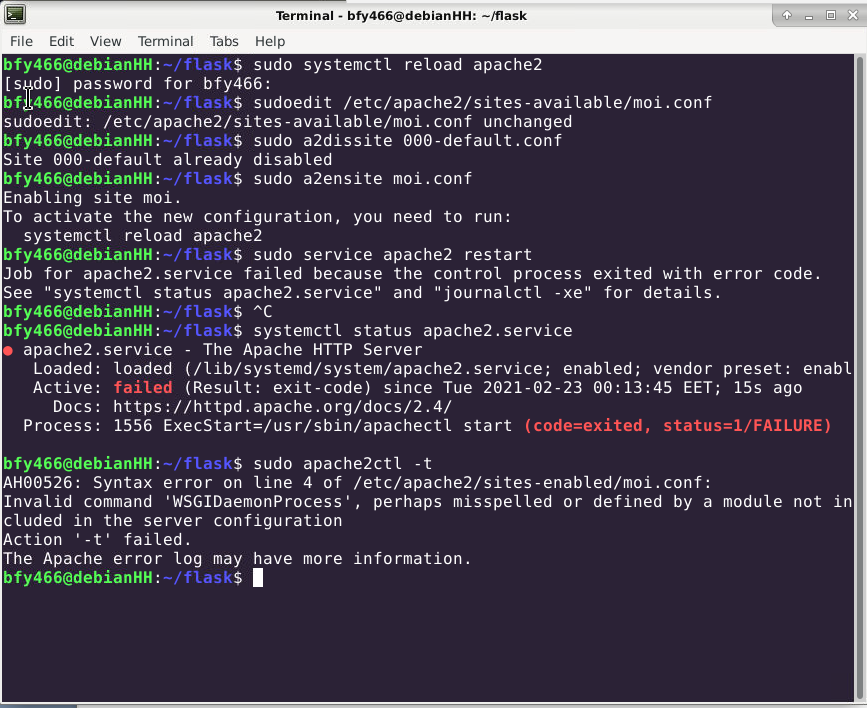867x708 pixels.
Task: Roll up window with the up-arrow button
Action: coord(787,15)
